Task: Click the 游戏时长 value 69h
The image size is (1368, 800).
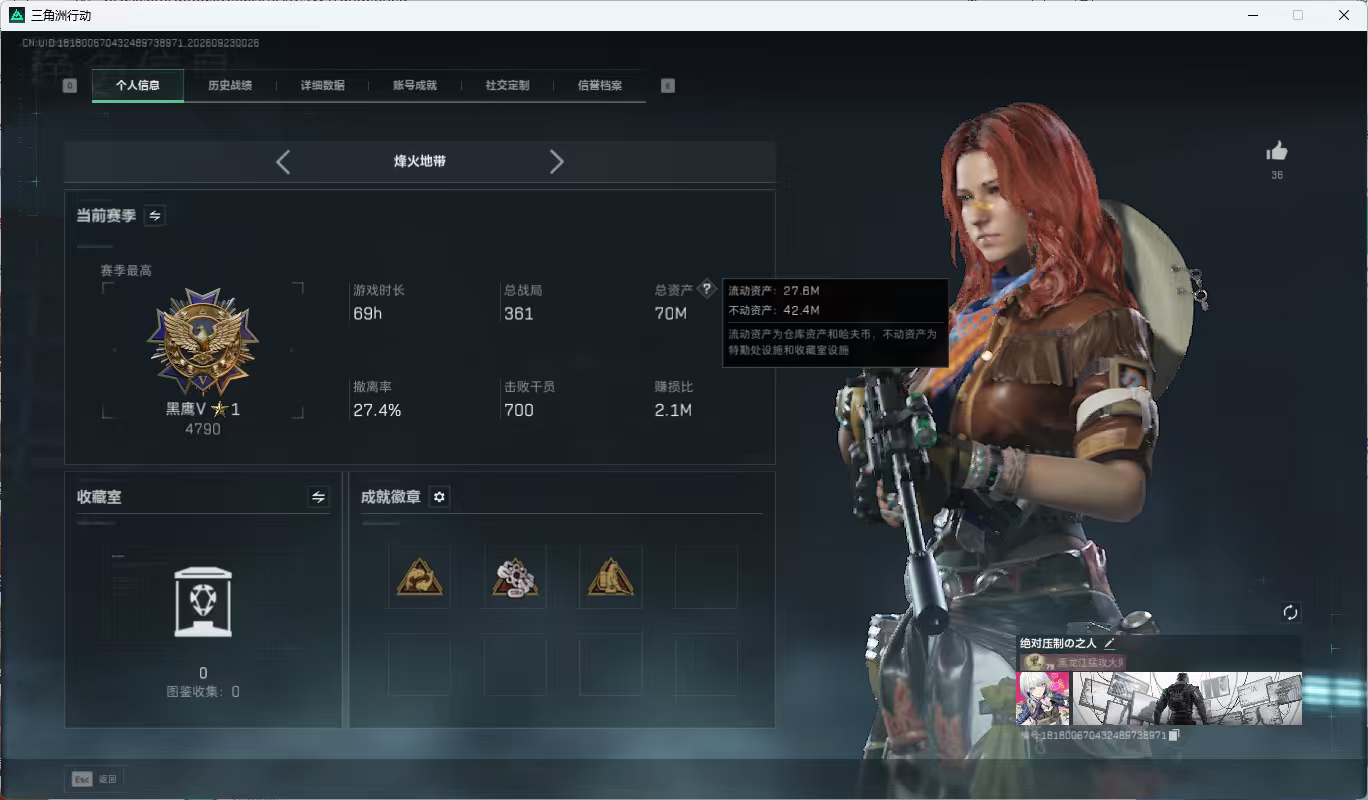Action: coord(368,314)
